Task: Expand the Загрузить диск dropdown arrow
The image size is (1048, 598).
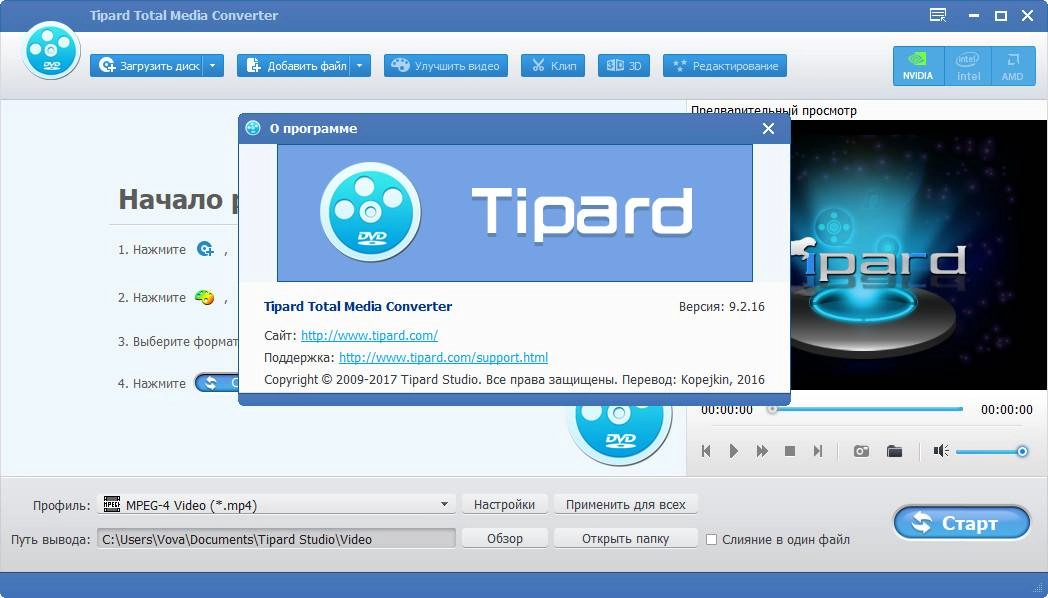Action: tap(213, 65)
